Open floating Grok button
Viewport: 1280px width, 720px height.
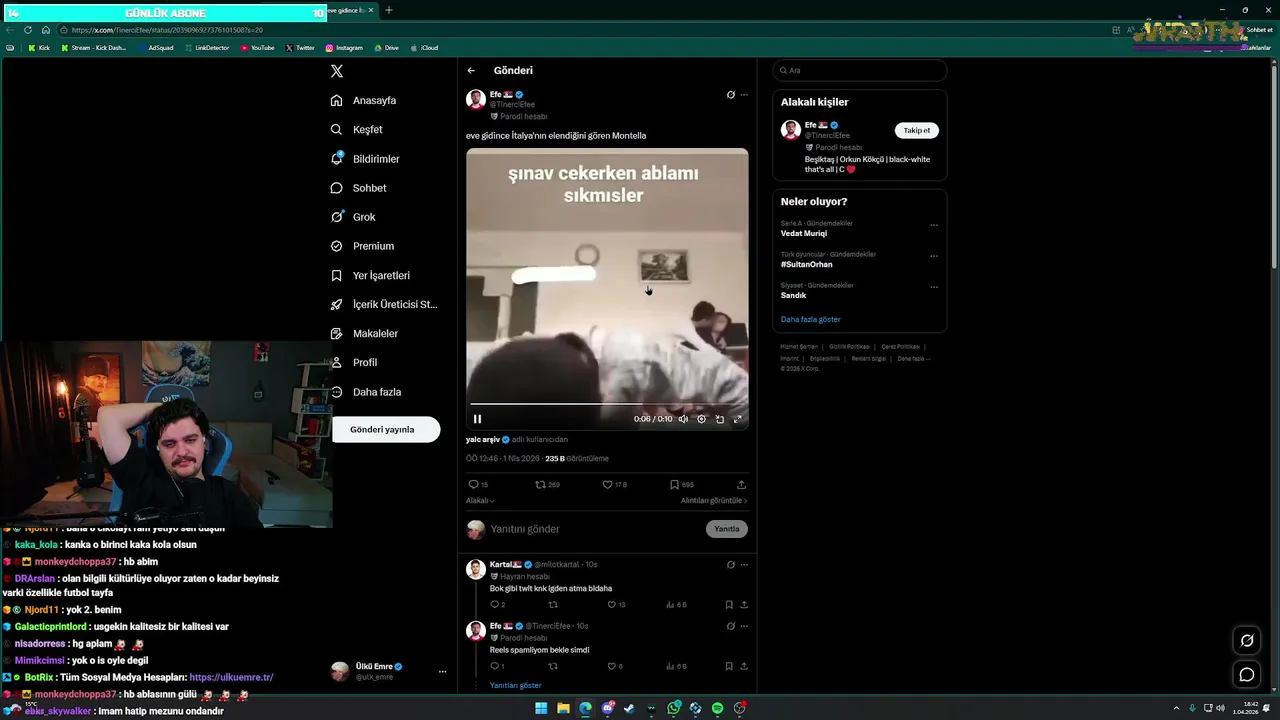1247,641
